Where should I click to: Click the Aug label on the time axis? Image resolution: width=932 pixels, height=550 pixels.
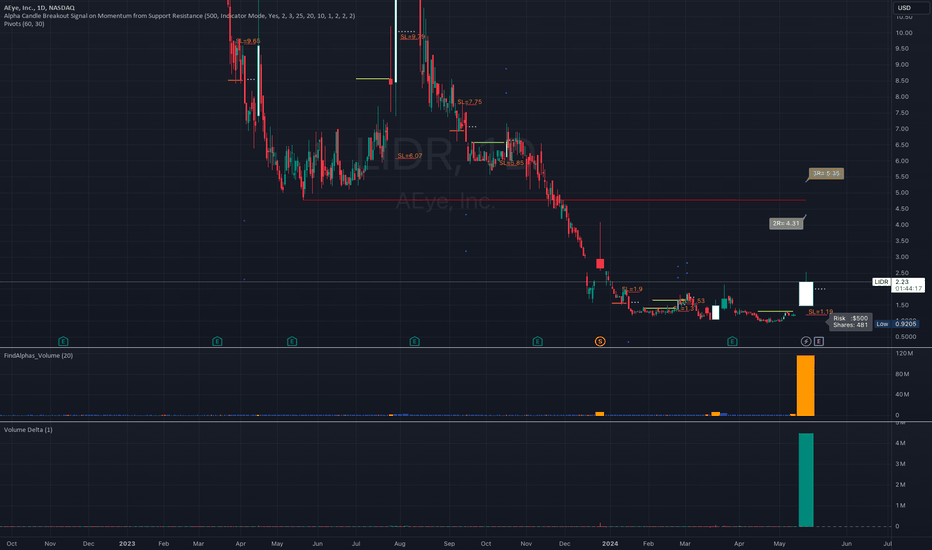(x=400, y=543)
